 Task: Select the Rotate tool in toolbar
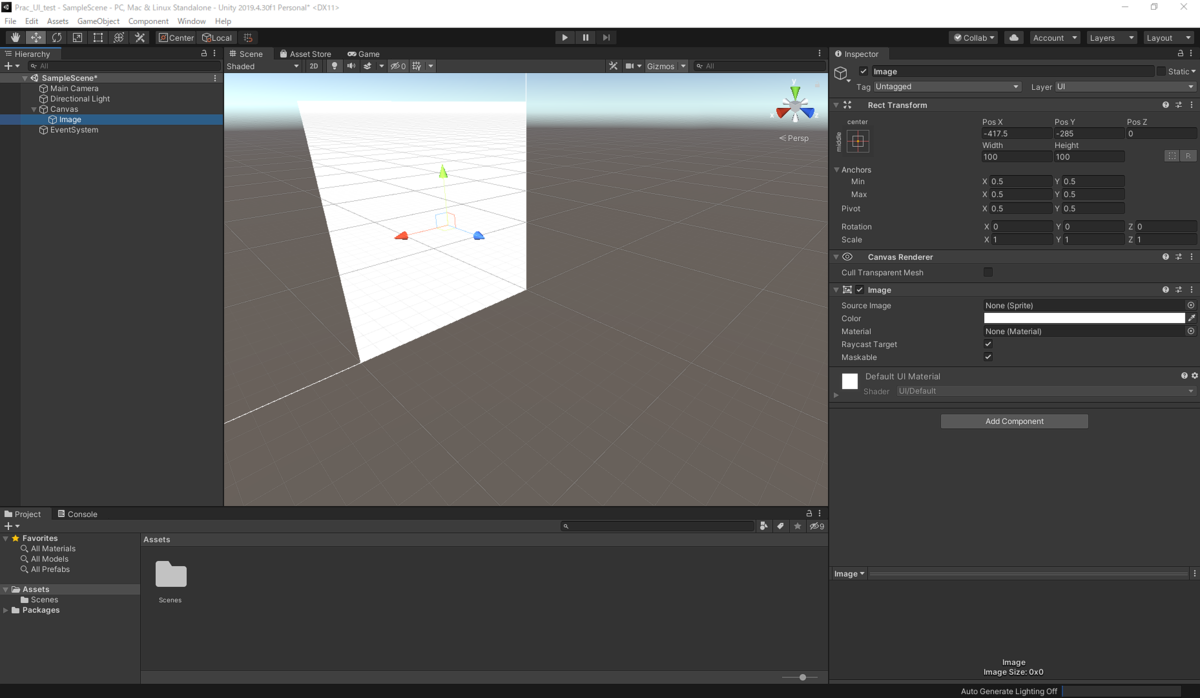57,37
